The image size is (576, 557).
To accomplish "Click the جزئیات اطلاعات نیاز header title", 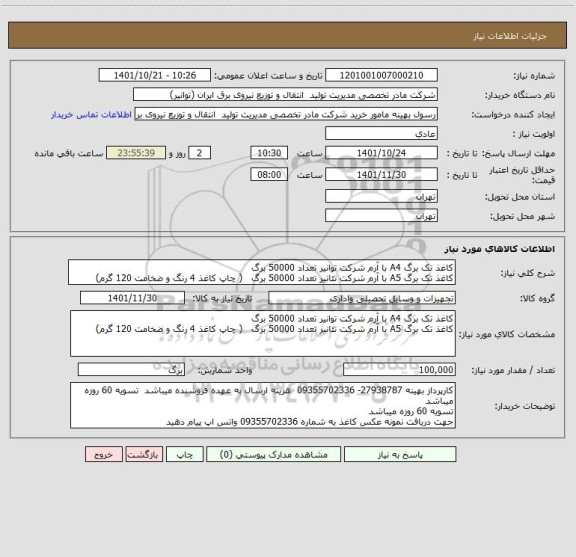I will (510, 36).
